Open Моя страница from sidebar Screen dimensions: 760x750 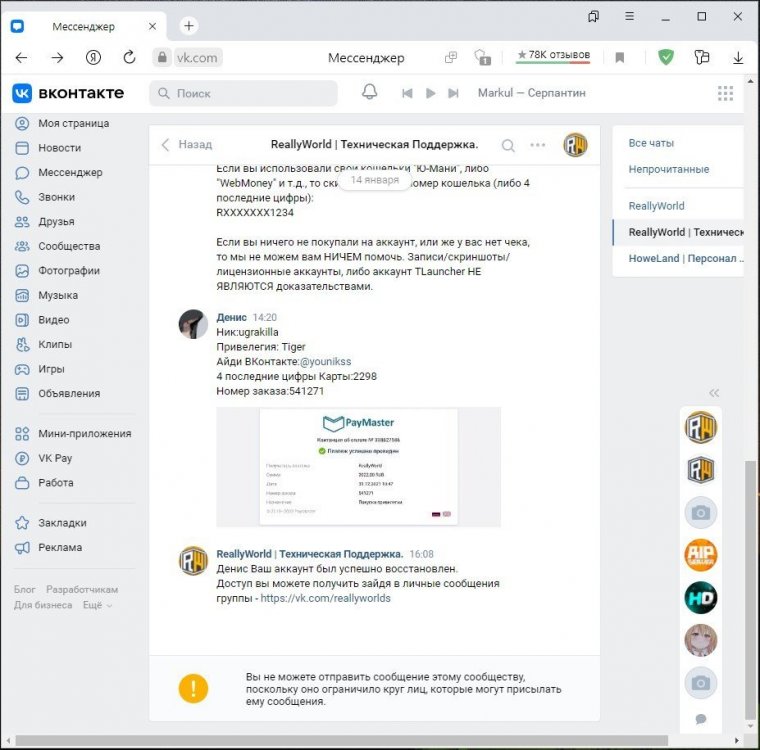62,123
